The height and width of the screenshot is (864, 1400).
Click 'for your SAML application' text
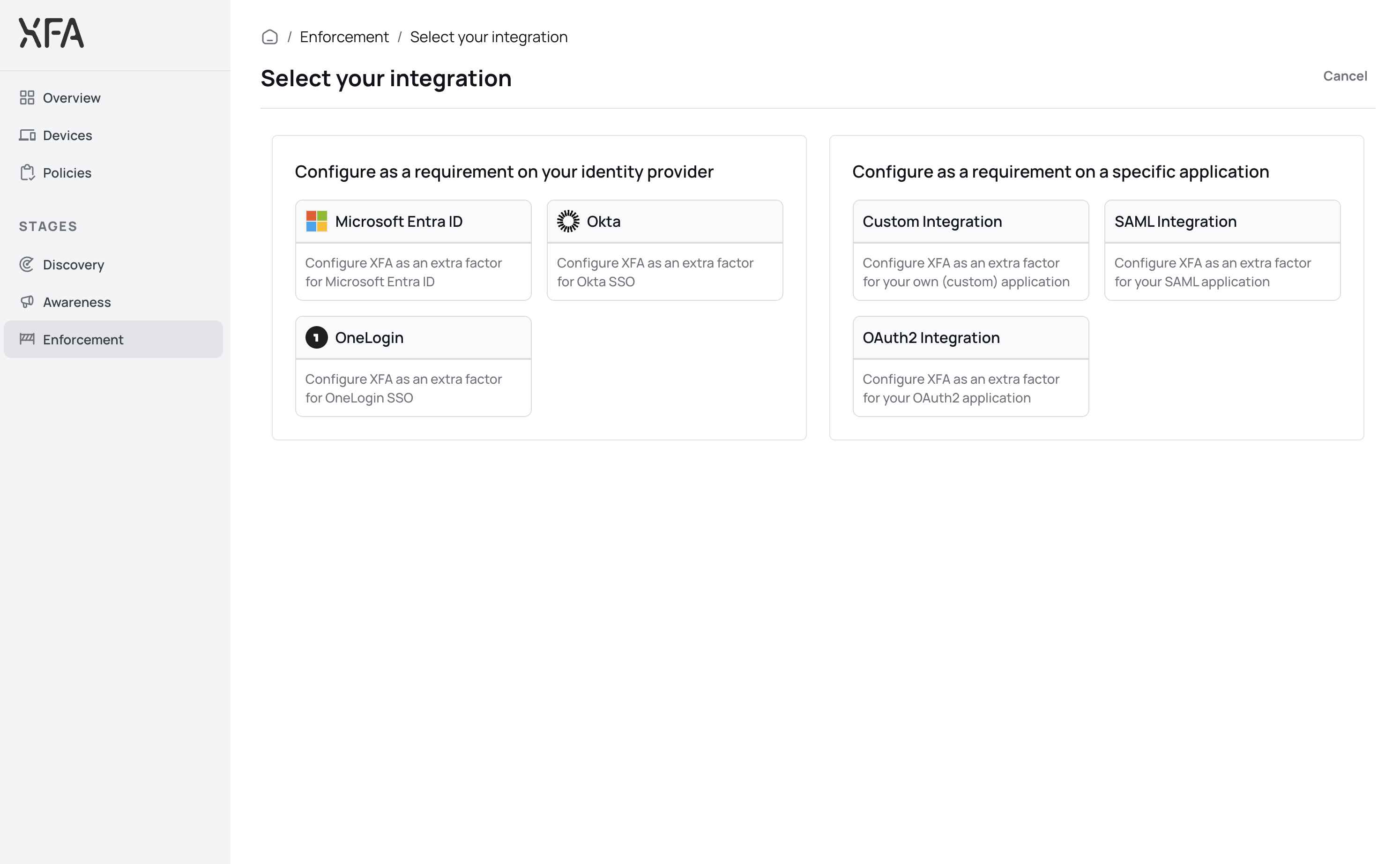(1192, 282)
